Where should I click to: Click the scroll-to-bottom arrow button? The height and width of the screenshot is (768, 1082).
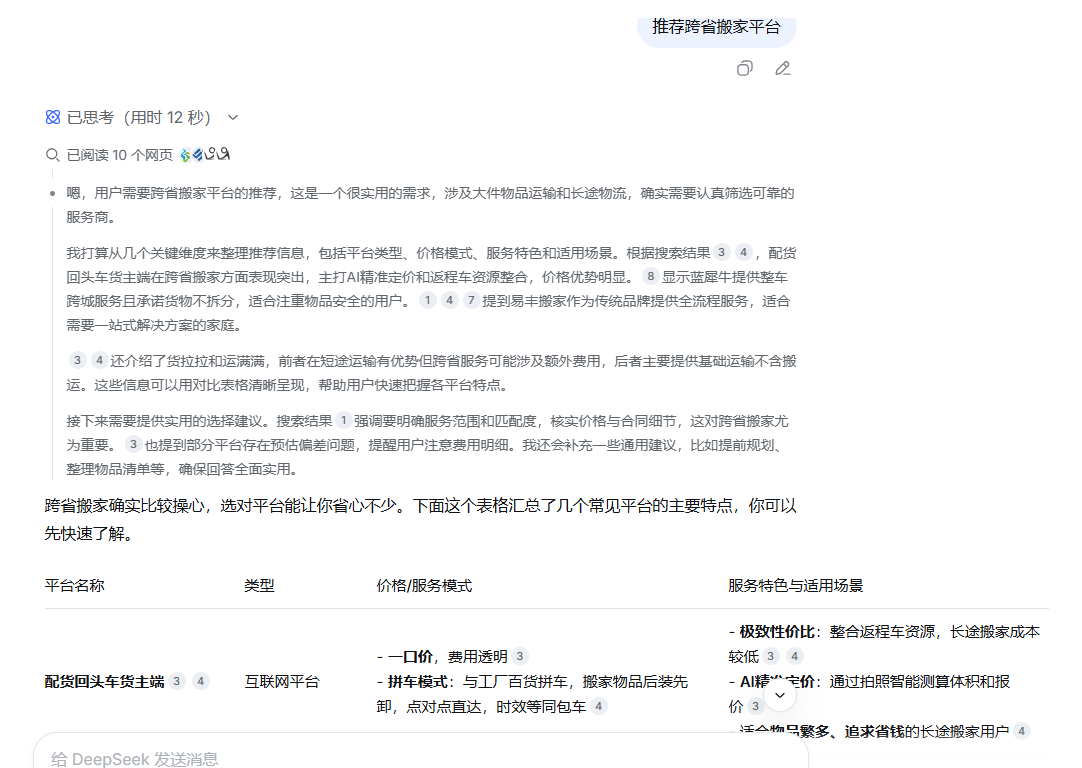click(780, 695)
